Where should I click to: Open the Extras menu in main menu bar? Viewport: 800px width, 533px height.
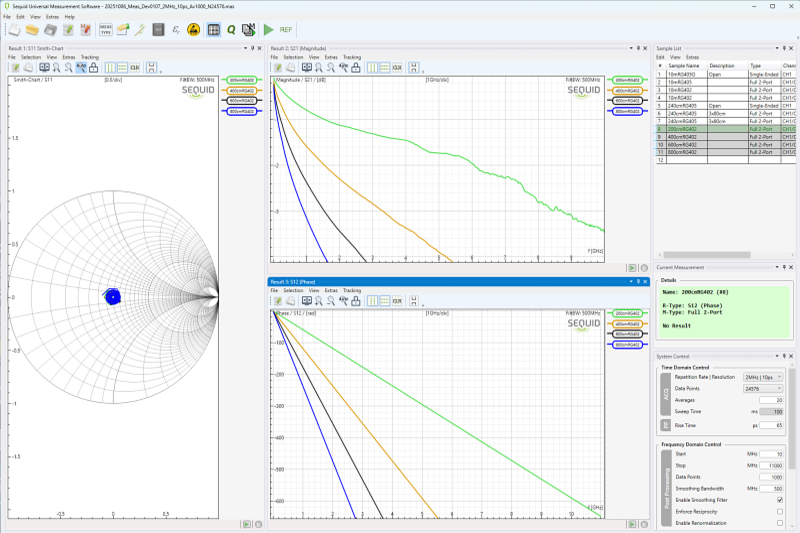click(51, 17)
